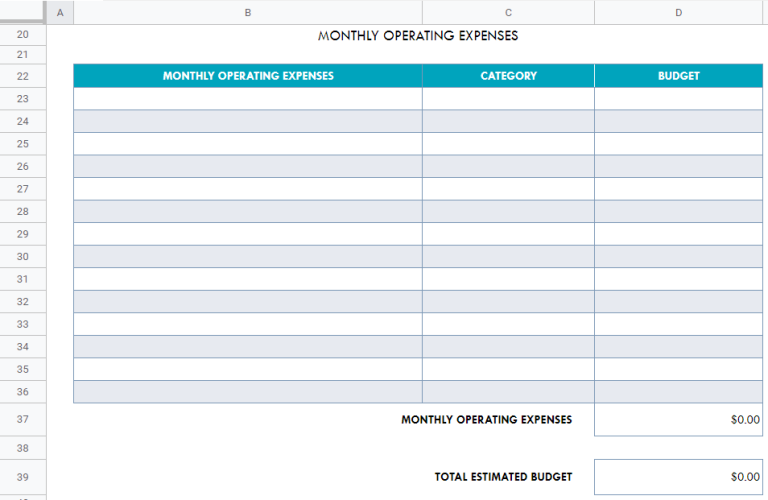Click row 21 header
The width and height of the screenshot is (768, 500).
pos(23,55)
